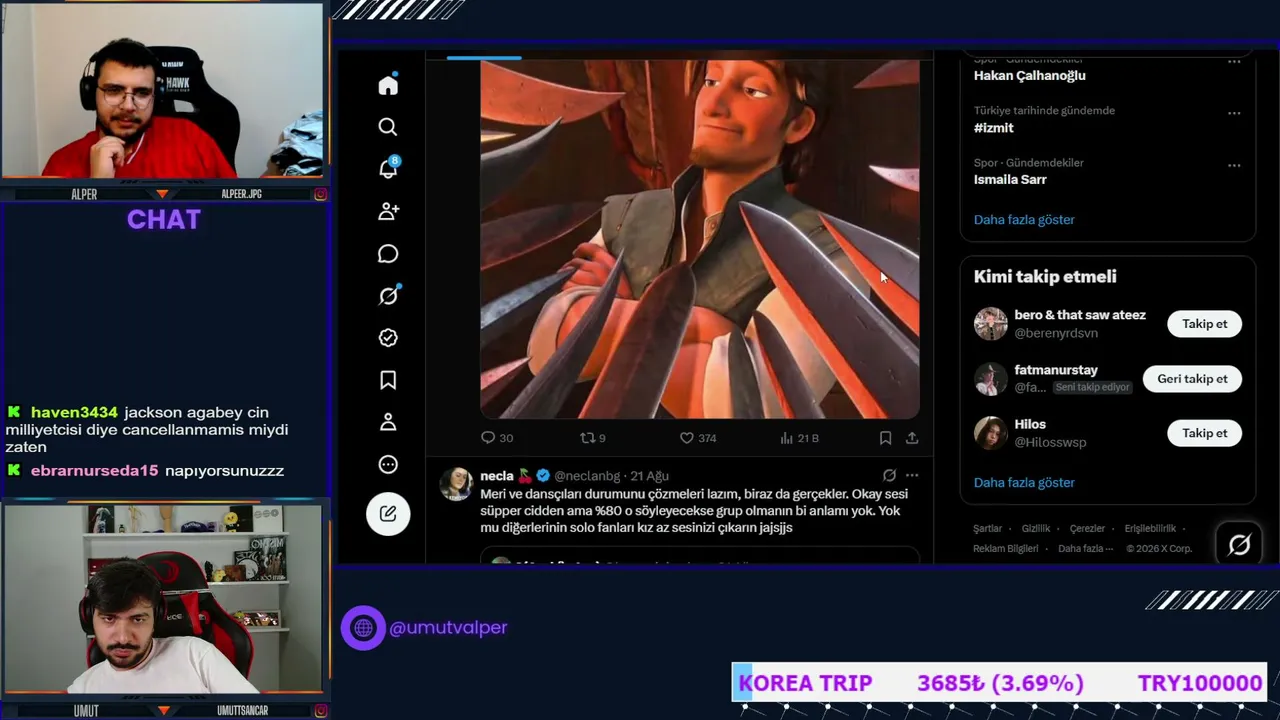
Task: Like the post with 374 likes
Action: click(698, 438)
